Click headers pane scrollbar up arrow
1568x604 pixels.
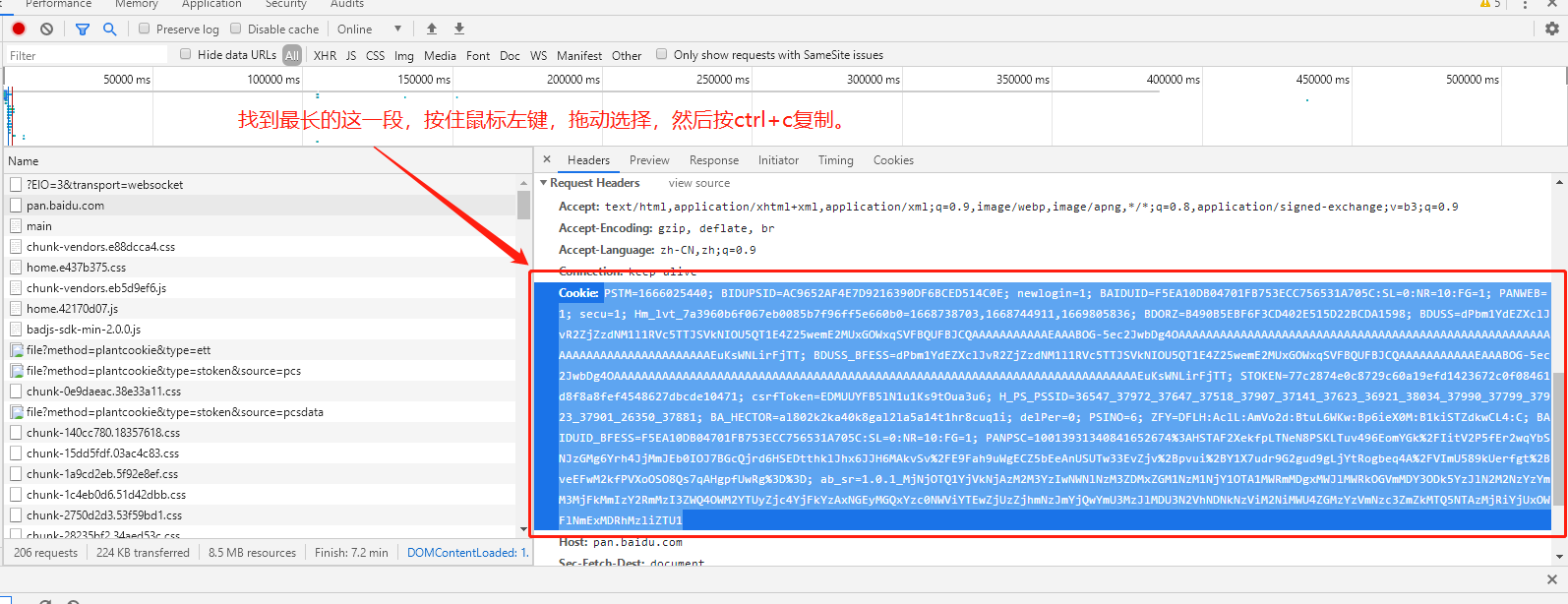click(1559, 183)
